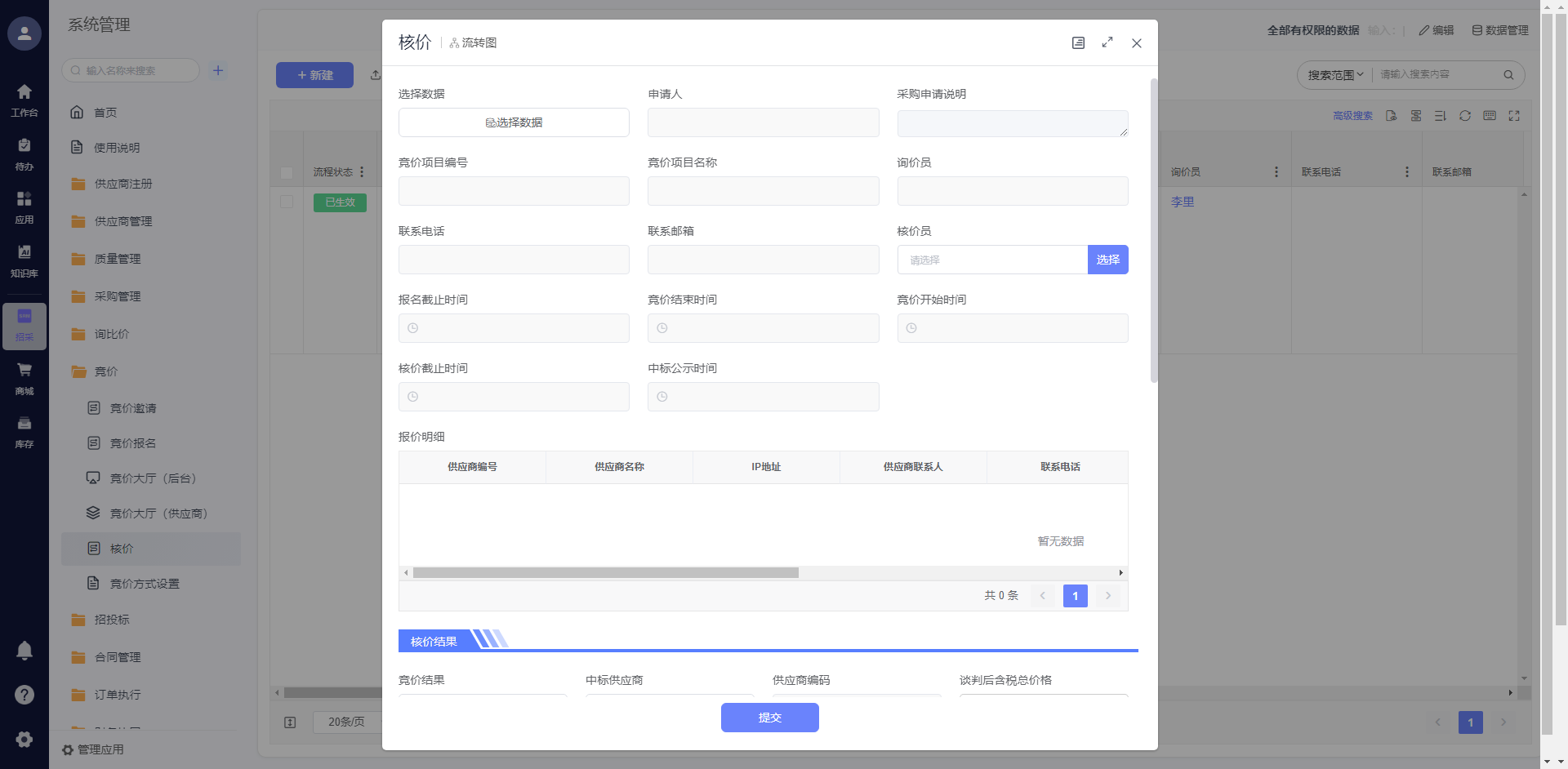Image resolution: width=1568 pixels, height=769 pixels.
Task: Click the 核价员 请选择 input field
Action: coord(992,260)
